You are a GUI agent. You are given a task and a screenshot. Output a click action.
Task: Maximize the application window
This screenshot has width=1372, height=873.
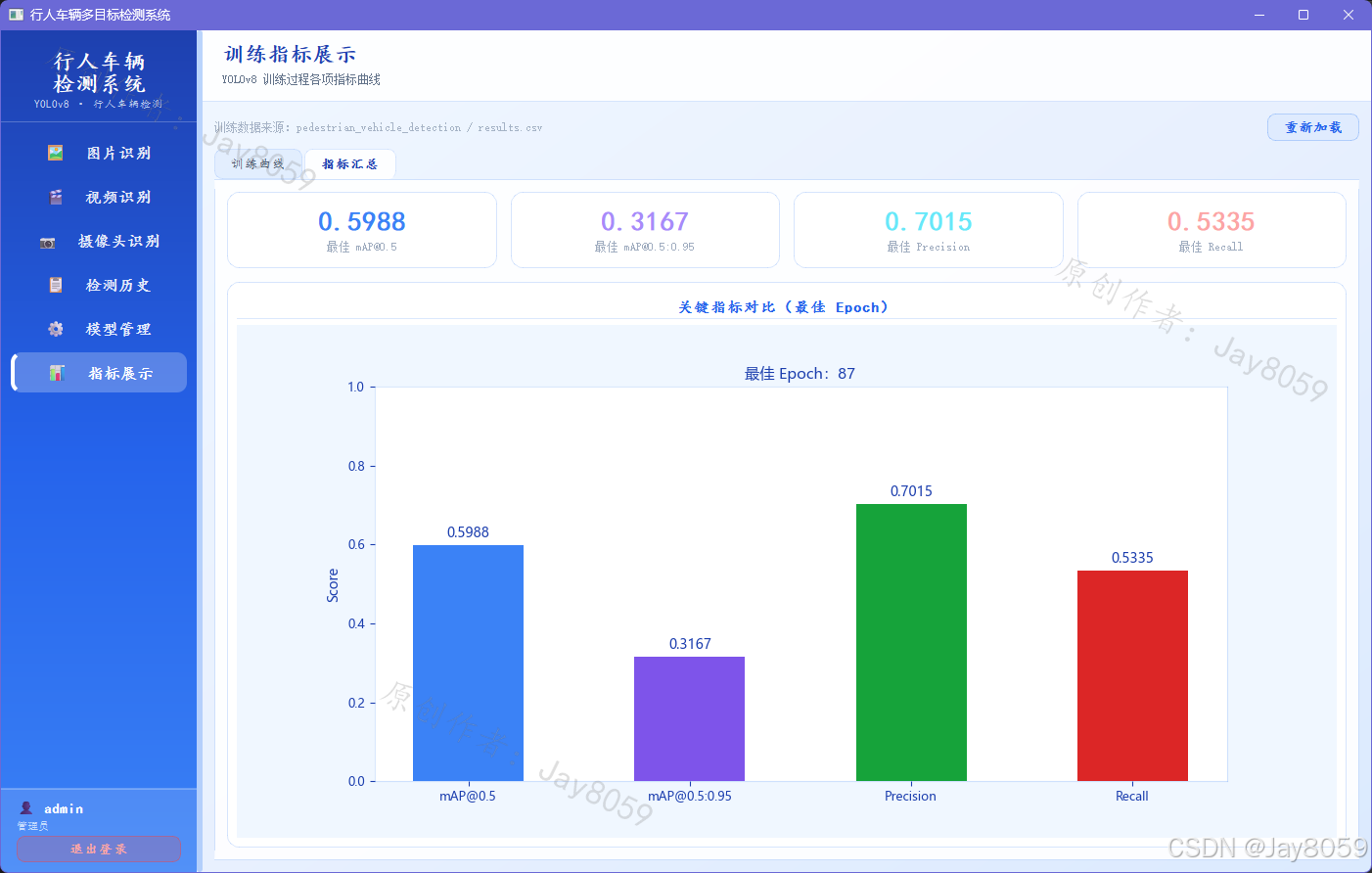pyautogui.click(x=1303, y=15)
